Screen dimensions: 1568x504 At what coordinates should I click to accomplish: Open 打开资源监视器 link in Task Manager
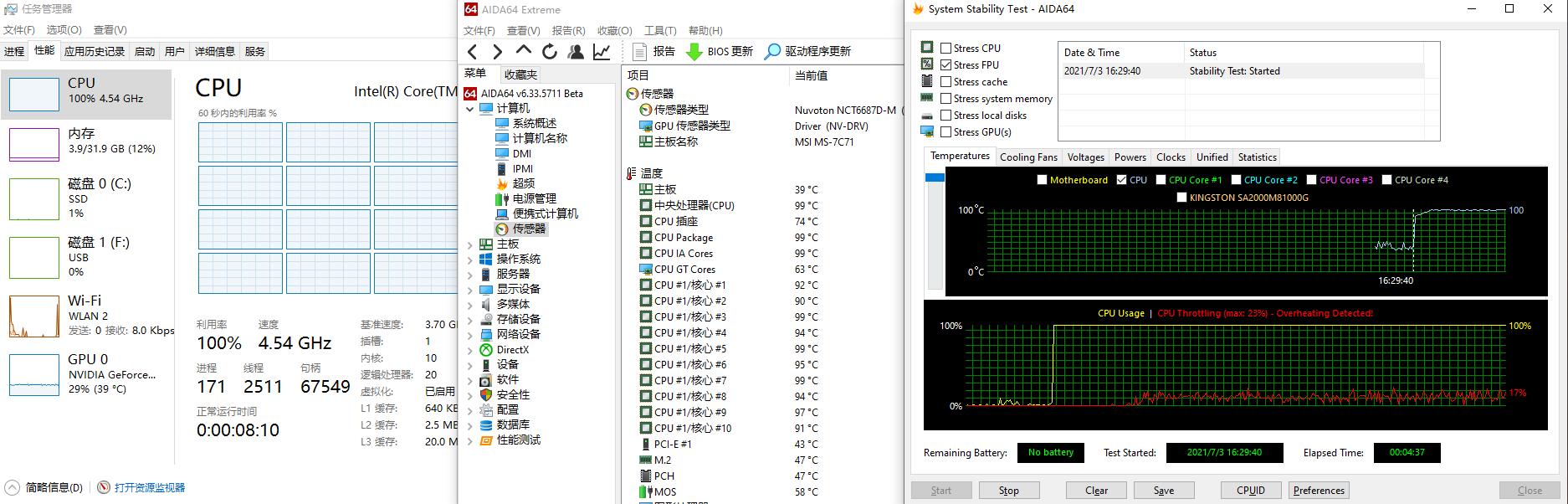coord(150,487)
